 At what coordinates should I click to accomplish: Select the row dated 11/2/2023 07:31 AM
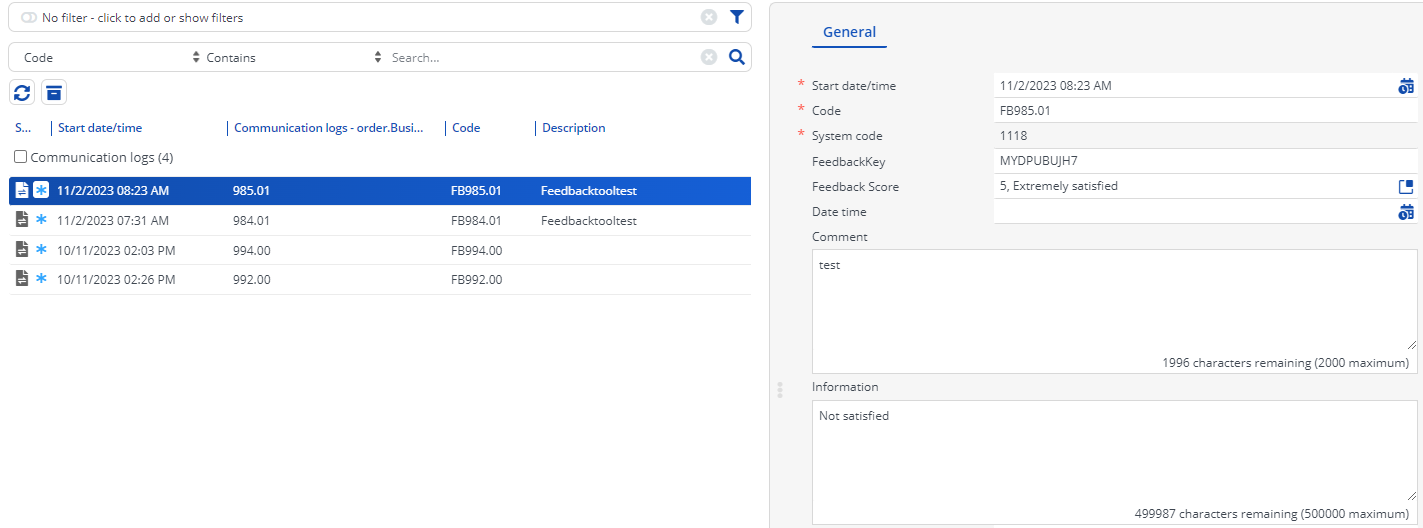(x=380, y=220)
